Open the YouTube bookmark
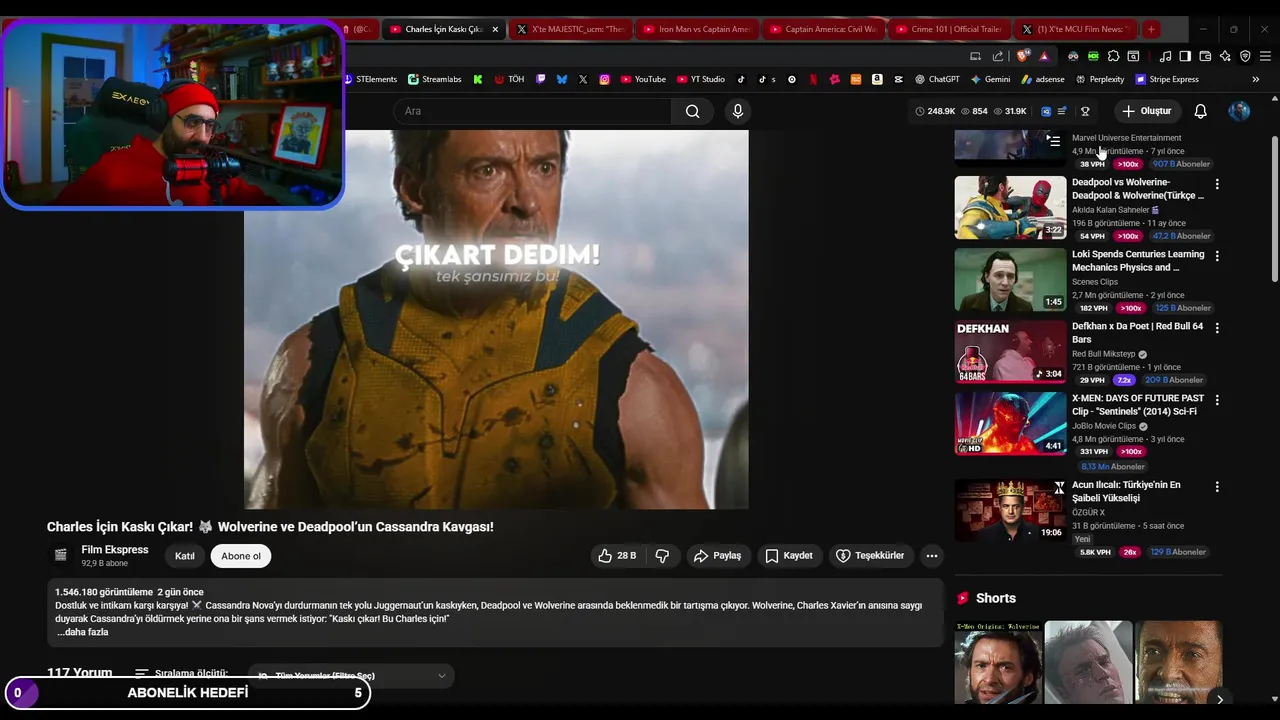 (x=643, y=79)
